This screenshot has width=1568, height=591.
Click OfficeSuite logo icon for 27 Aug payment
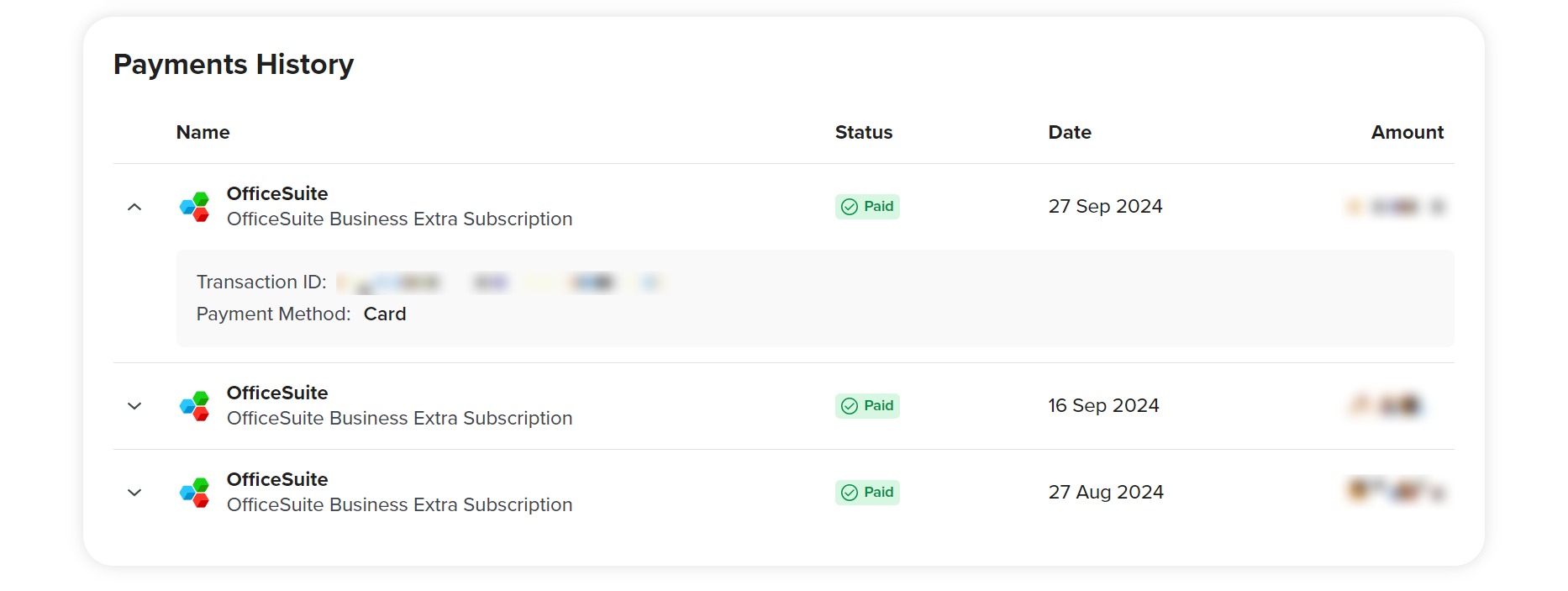(x=195, y=493)
